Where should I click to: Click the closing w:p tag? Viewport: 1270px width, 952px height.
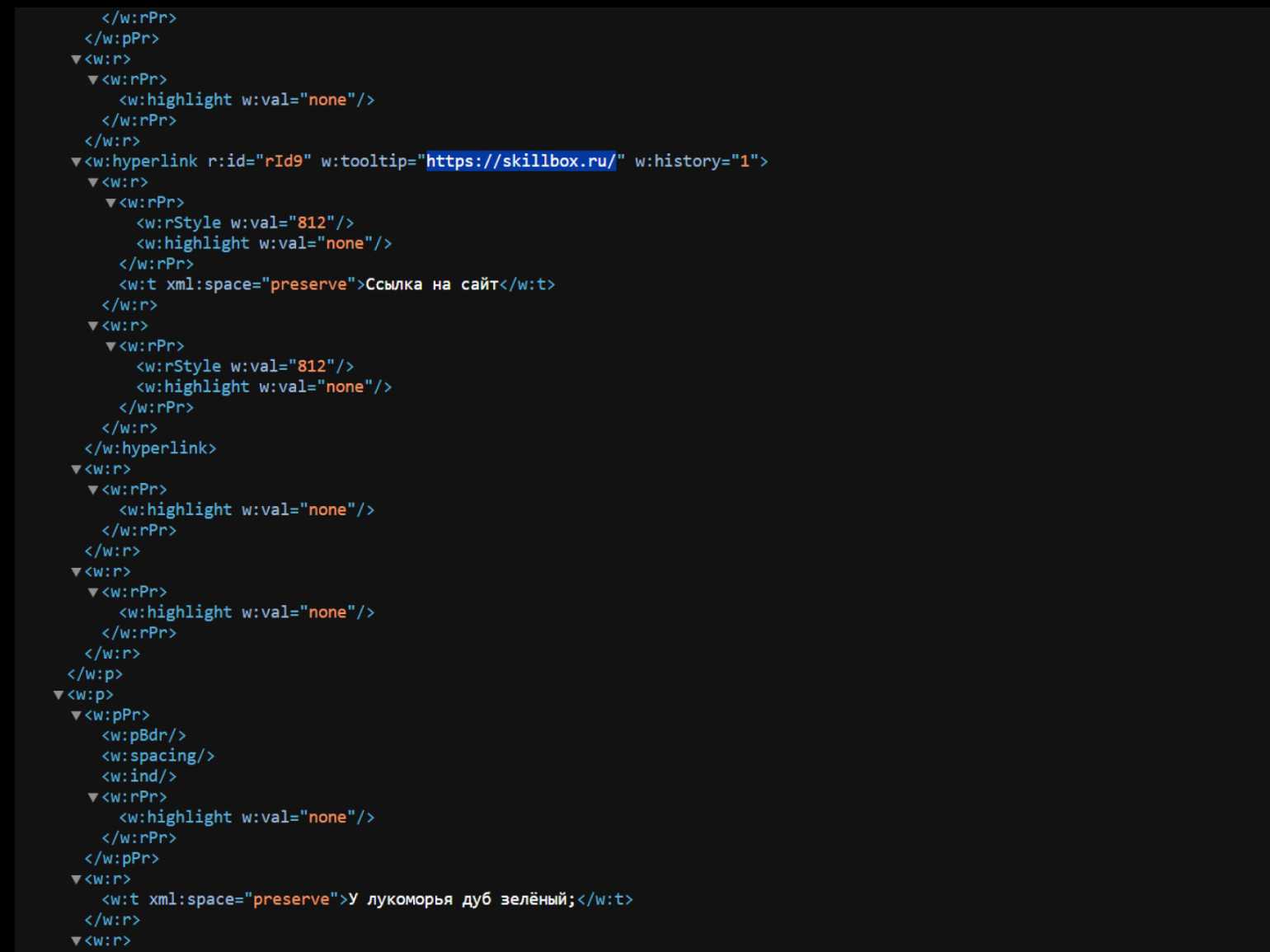tap(95, 674)
